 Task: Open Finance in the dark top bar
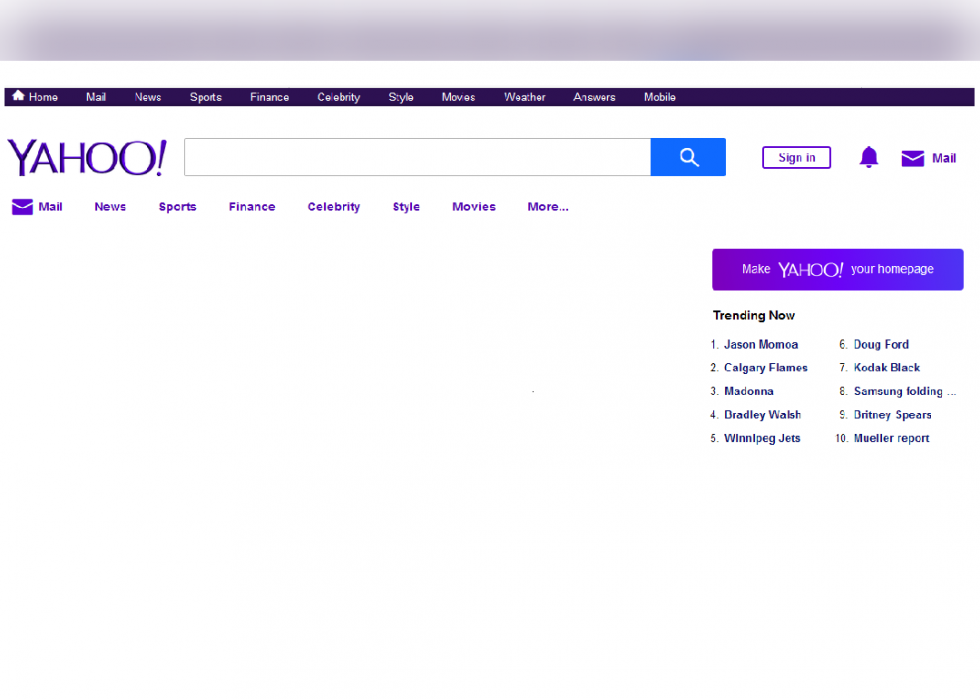point(269,97)
